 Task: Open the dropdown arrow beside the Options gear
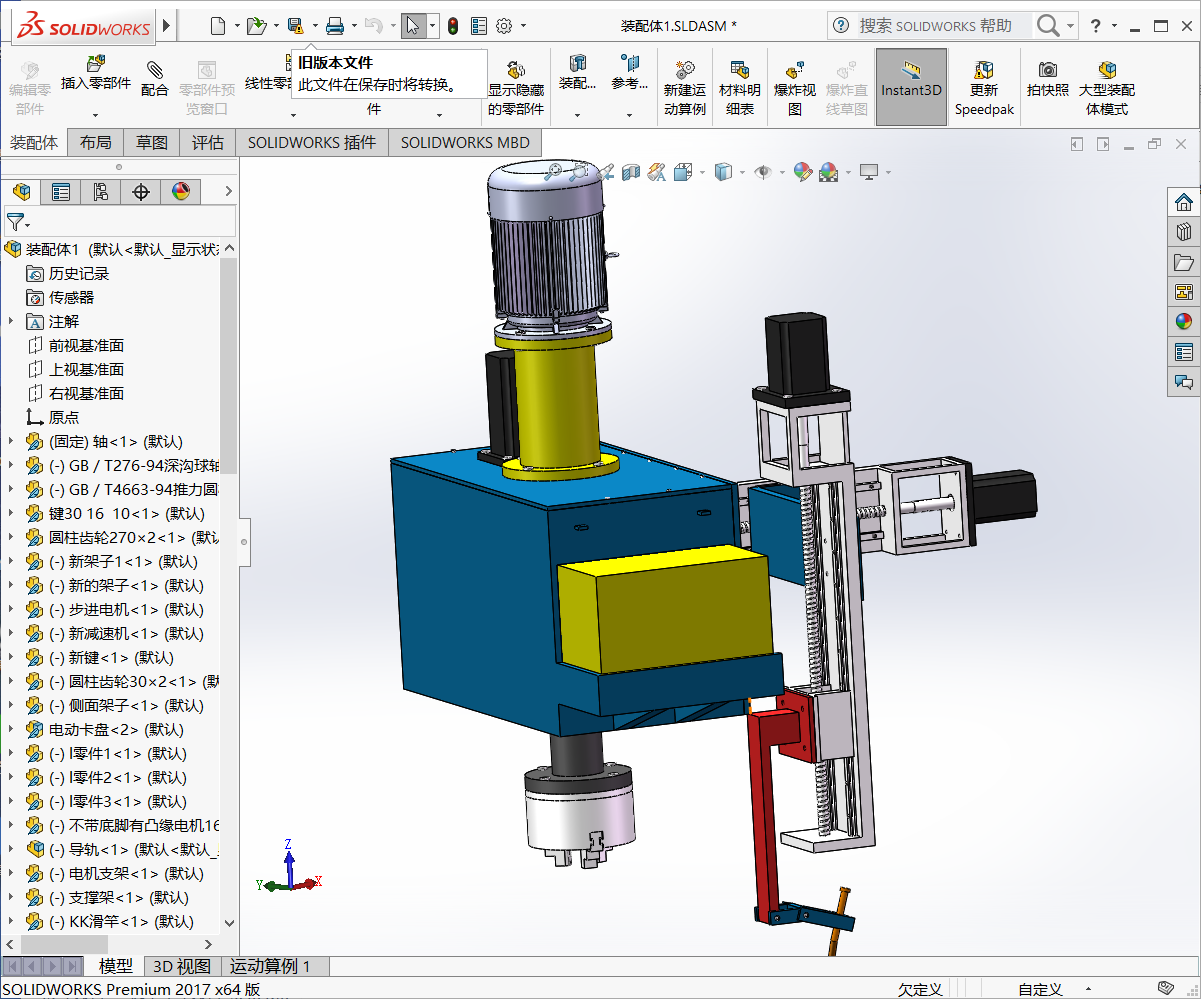pos(523,26)
